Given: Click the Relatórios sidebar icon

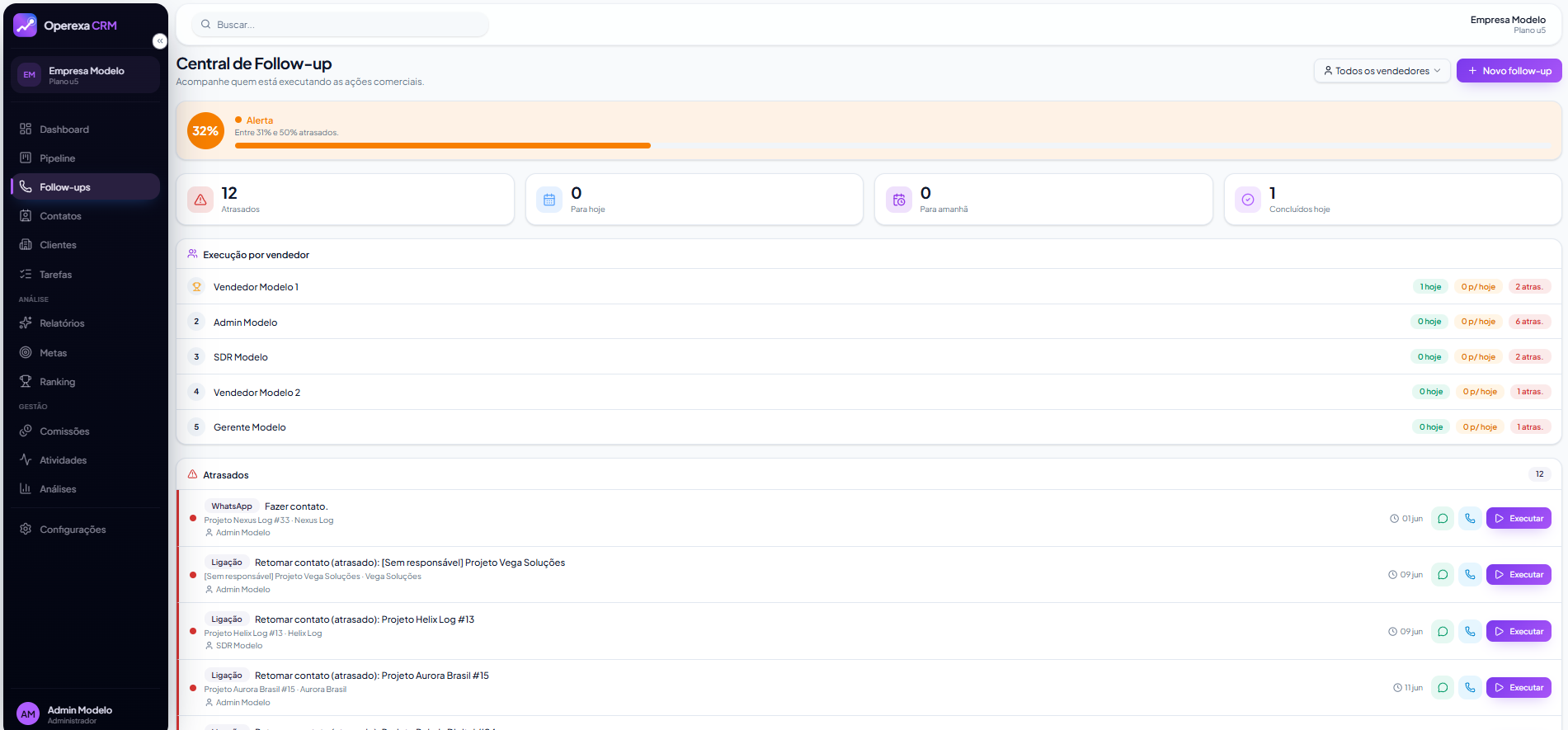Looking at the screenshot, I should (x=26, y=323).
